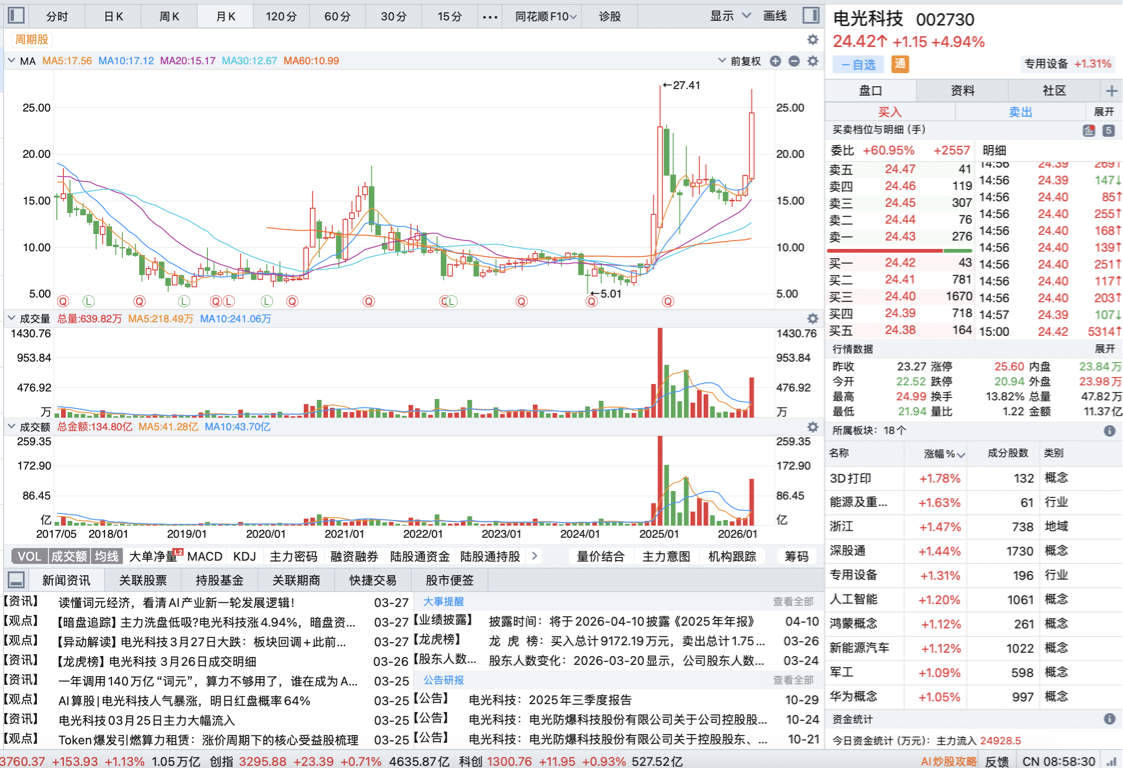Open 关联股票 bottom tab
The width and height of the screenshot is (1123, 768).
click(143, 580)
